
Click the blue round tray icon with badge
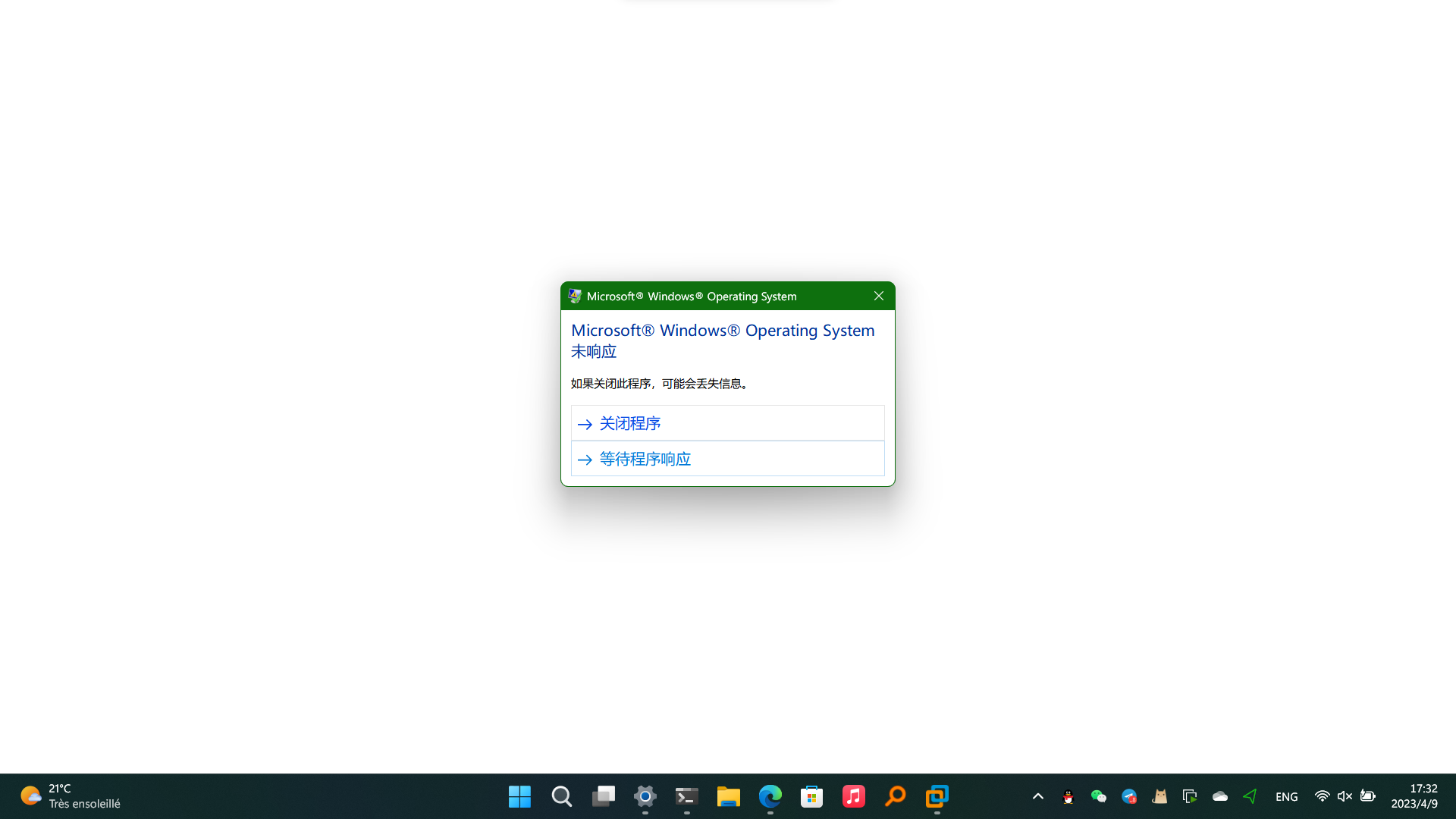point(1129,796)
